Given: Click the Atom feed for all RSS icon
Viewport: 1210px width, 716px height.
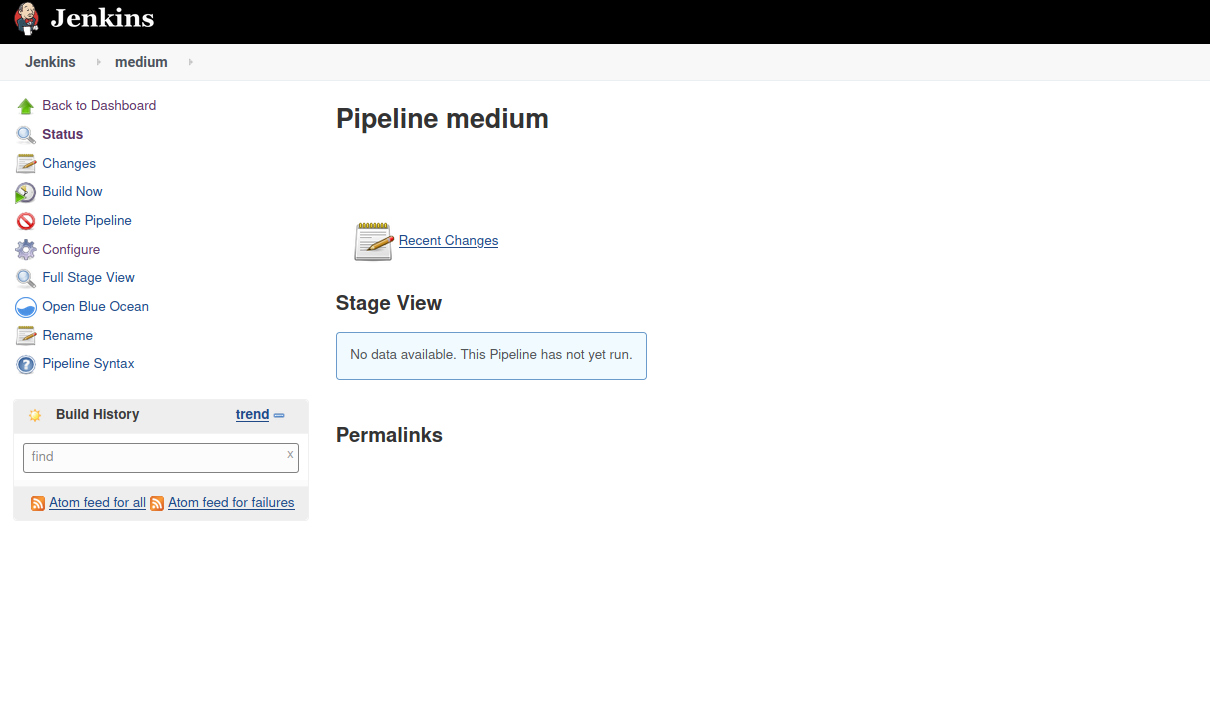Looking at the screenshot, I should coord(38,503).
